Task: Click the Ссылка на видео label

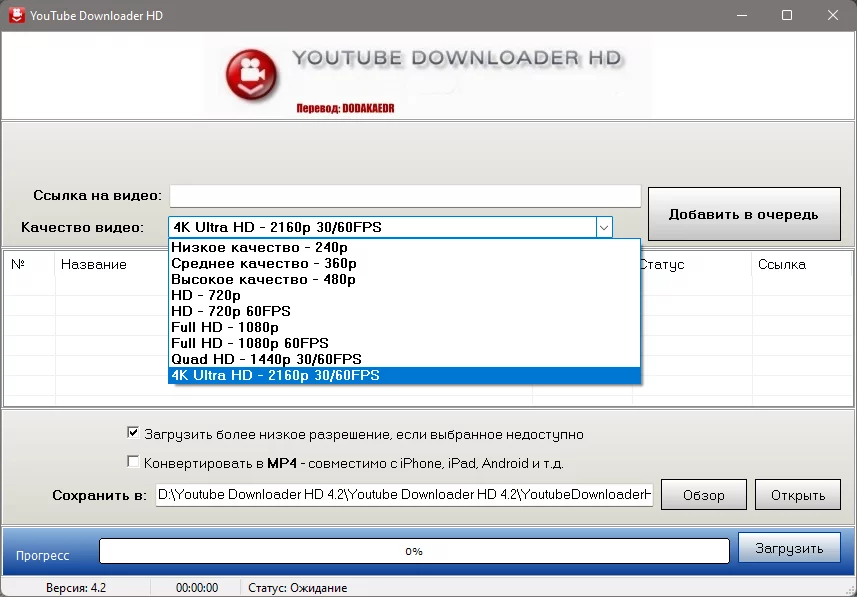Action: tap(97, 196)
